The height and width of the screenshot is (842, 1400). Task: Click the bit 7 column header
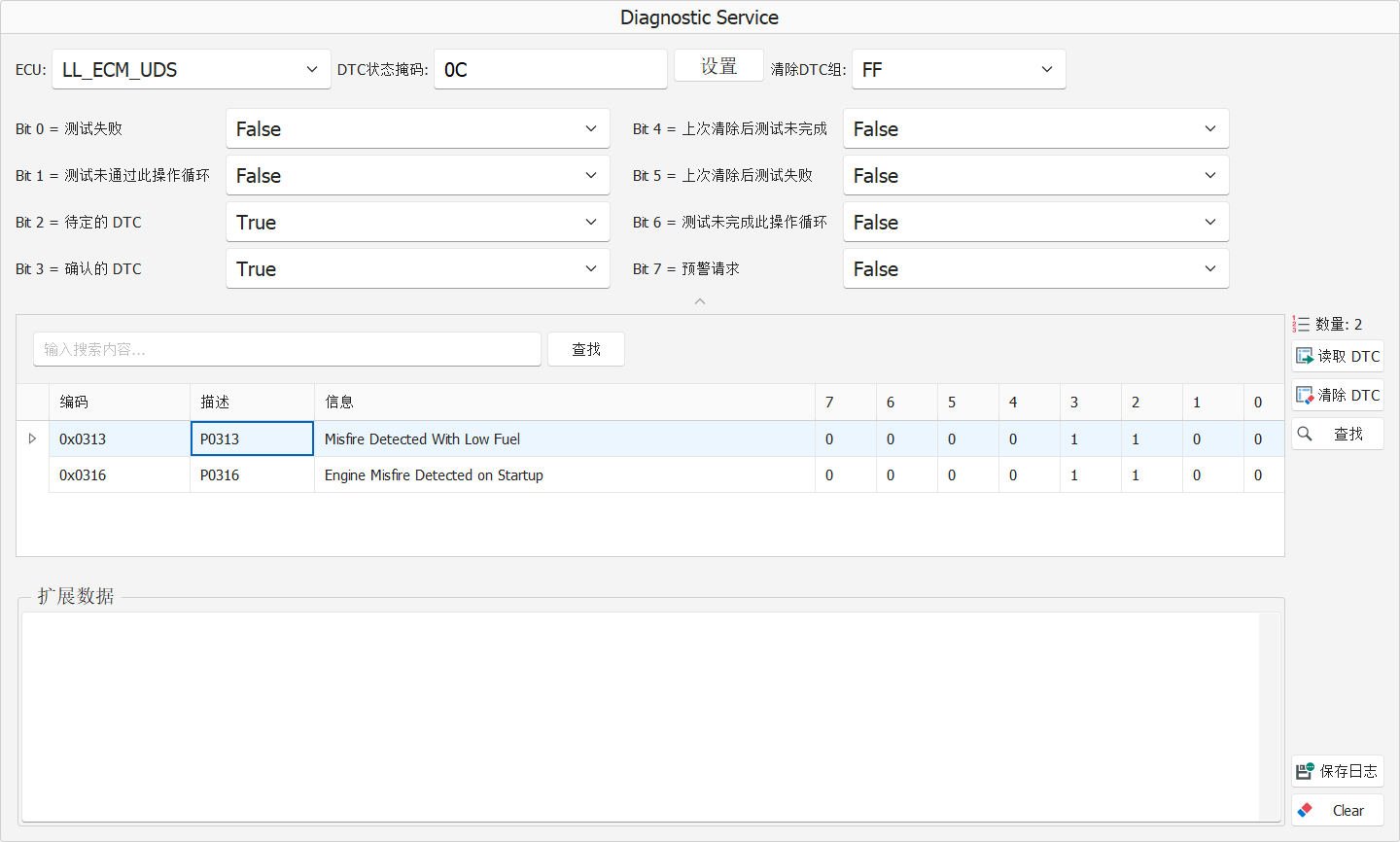(846, 402)
